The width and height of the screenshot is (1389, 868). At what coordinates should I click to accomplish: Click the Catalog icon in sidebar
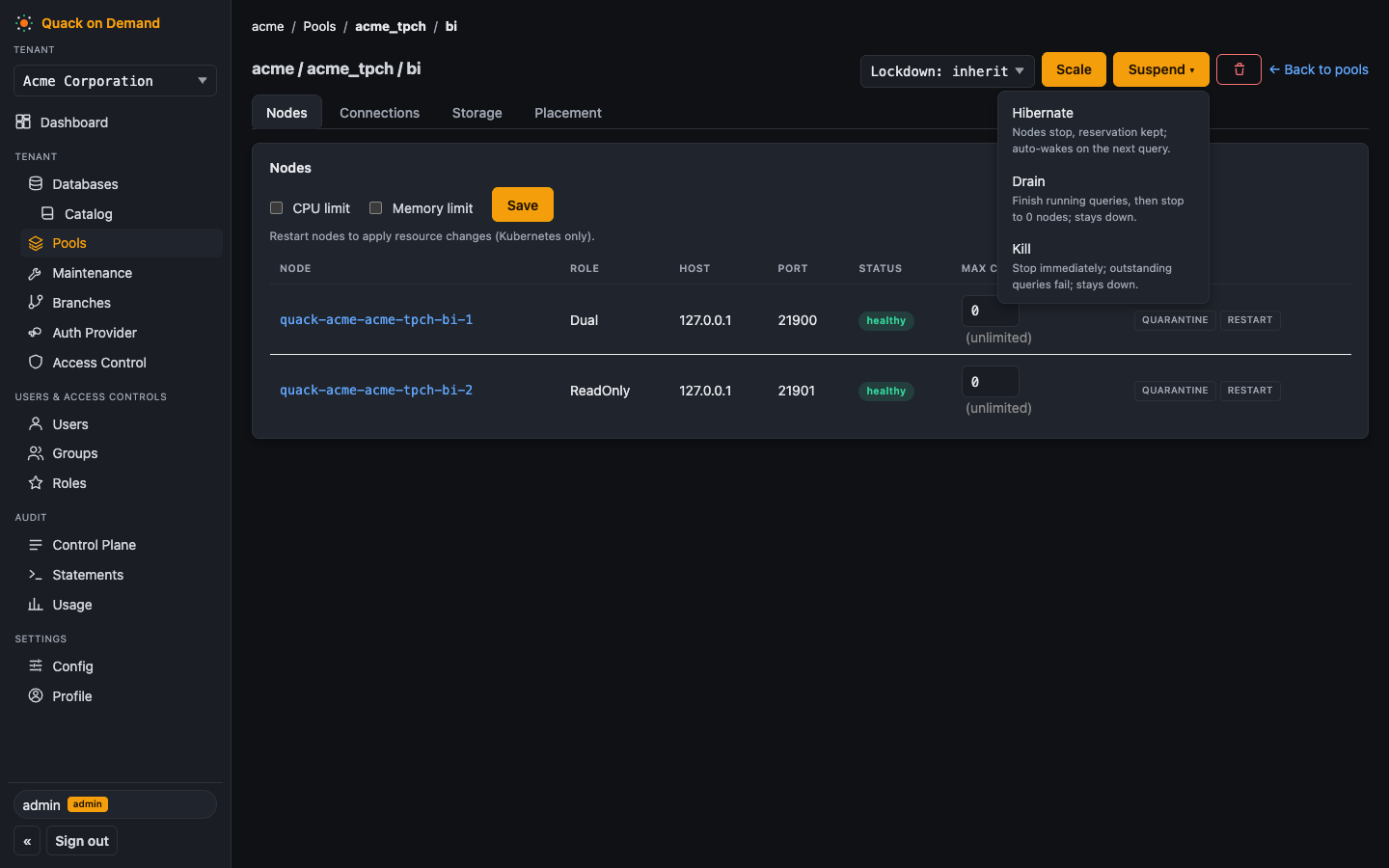[x=47, y=213]
